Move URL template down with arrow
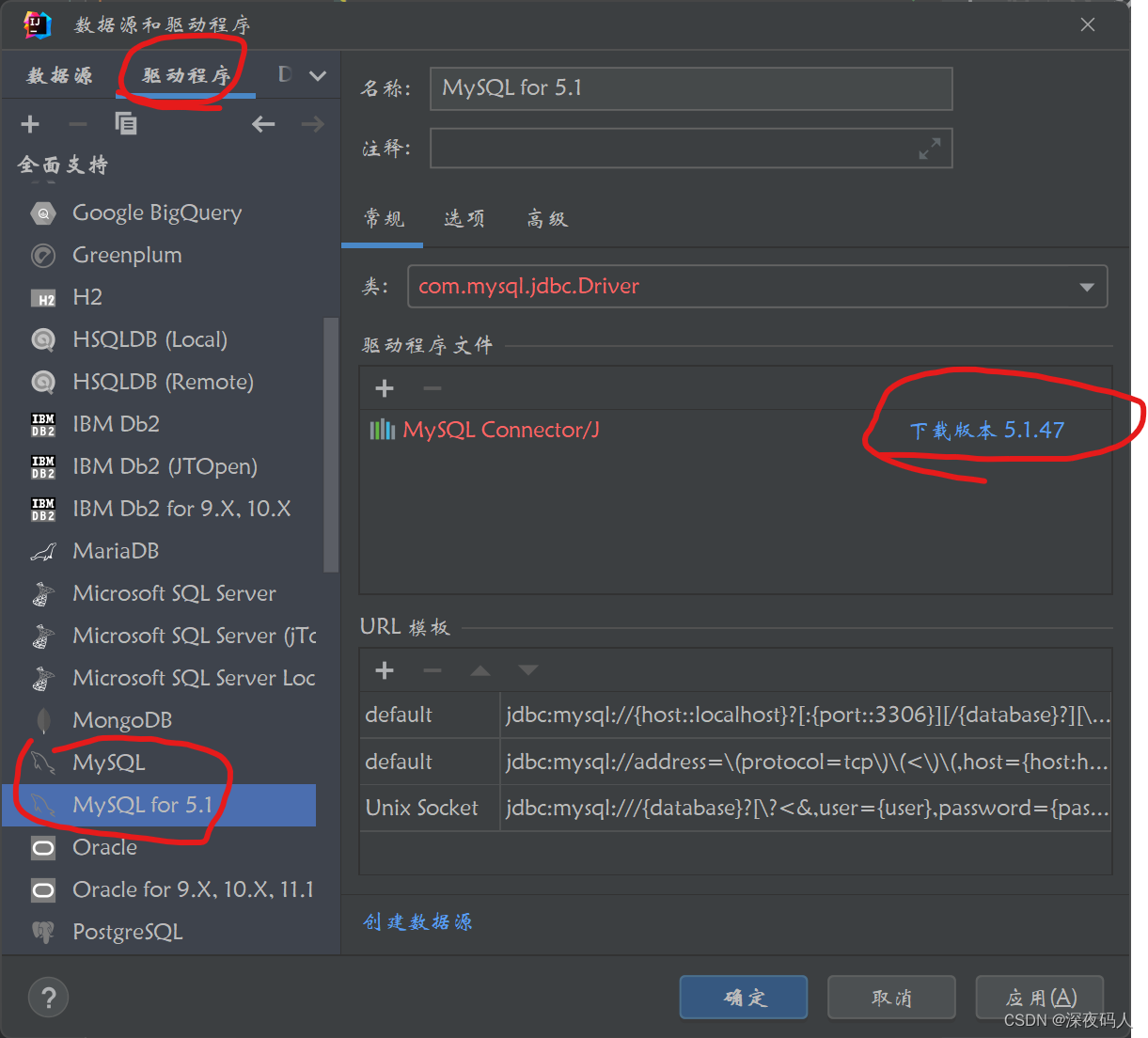Image resolution: width=1148 pixels, height=1038 pixels. tap(528, 670)
